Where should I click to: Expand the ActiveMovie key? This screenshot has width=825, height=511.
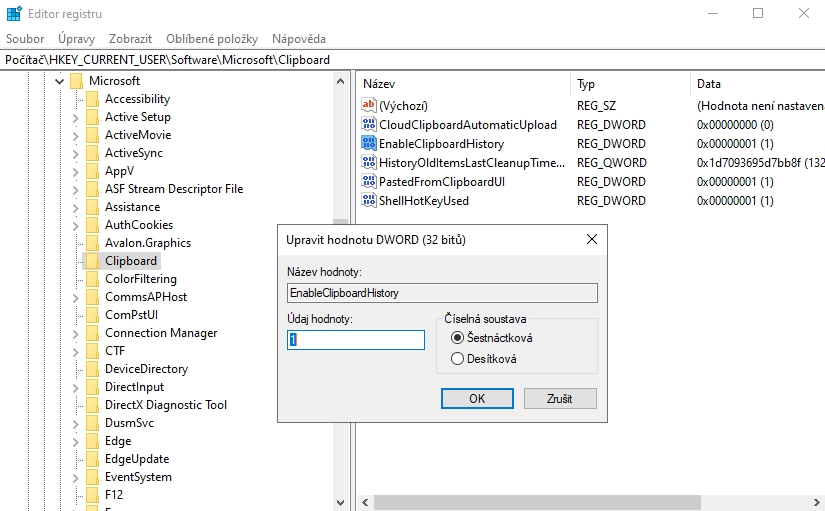75,135
